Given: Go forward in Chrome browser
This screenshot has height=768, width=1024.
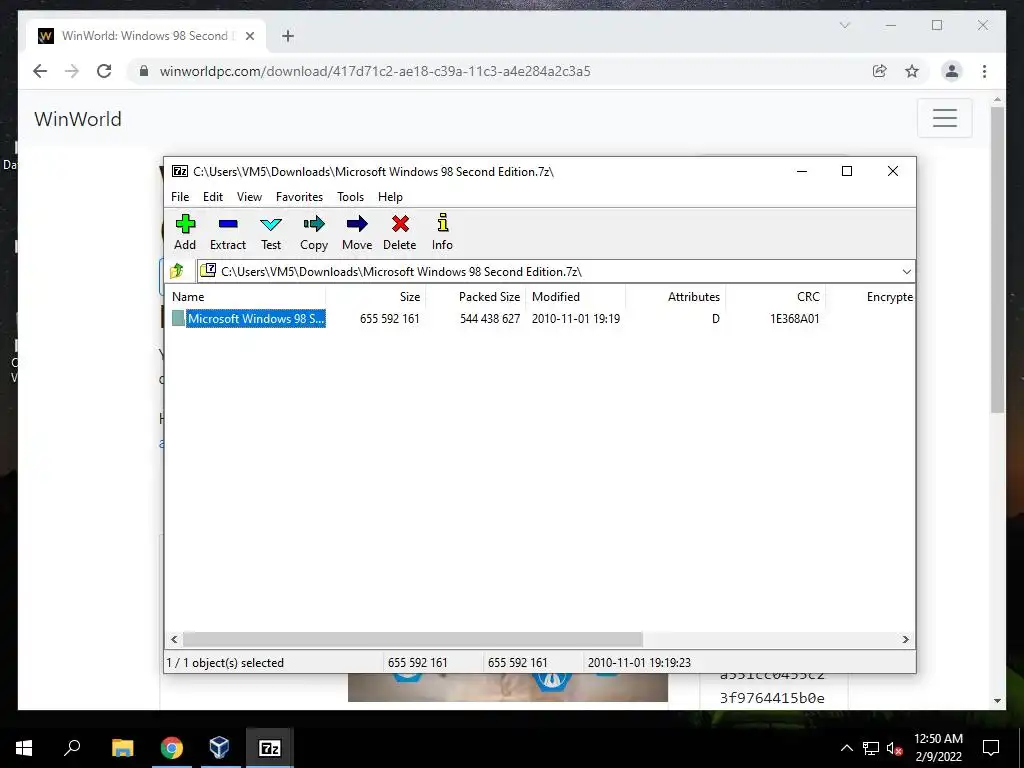Looking at the screenshot, I should point(72,71).
